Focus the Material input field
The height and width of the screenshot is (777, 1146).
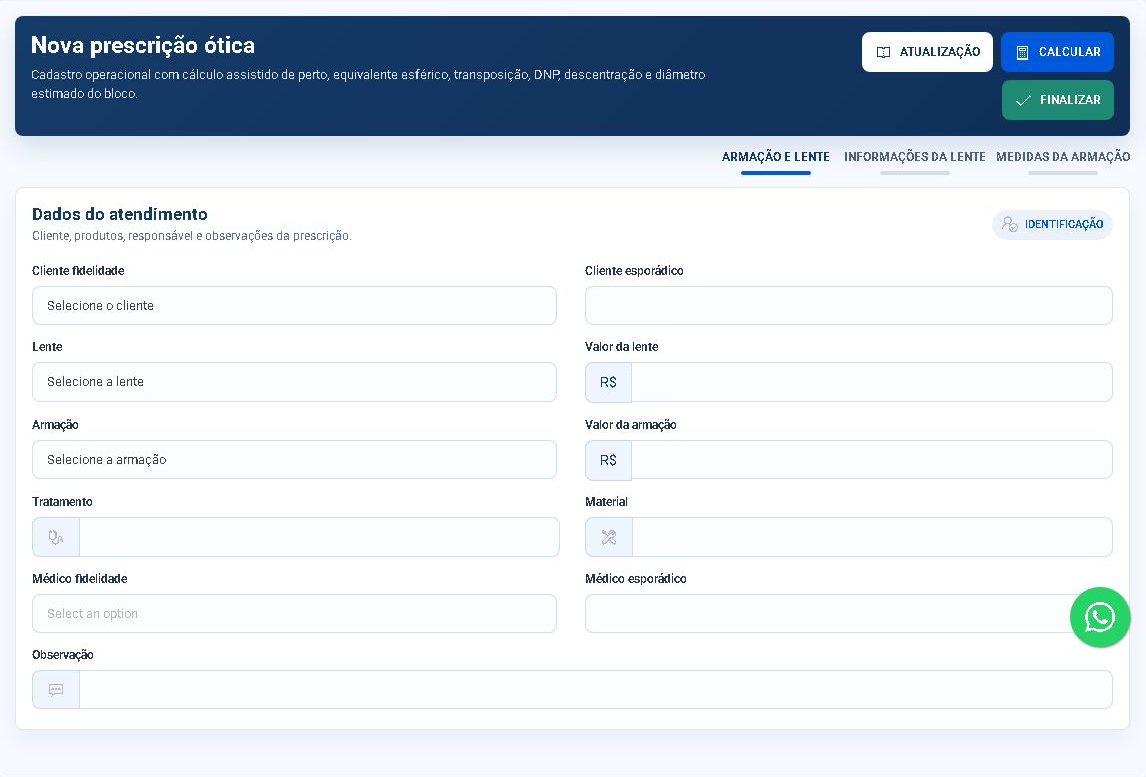tap(872, 537)
